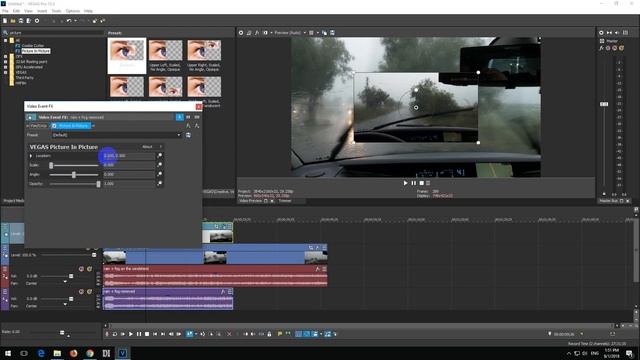Image resolution: width=640 pixels, height=360 pixels.
Task: Click the Remove Selected Plug-In icon
Action: point(197,126)
